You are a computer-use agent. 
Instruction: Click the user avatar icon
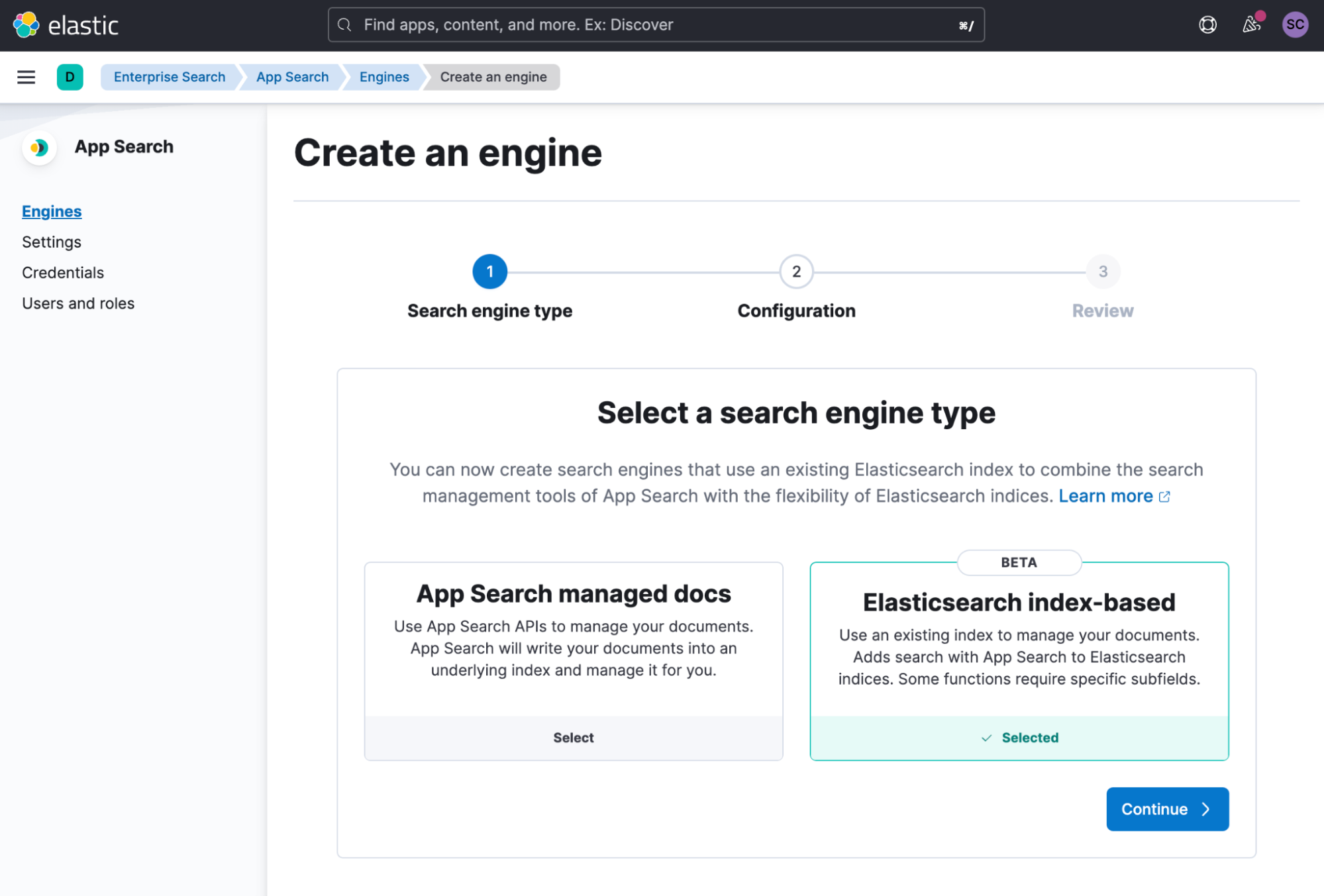1295,24
